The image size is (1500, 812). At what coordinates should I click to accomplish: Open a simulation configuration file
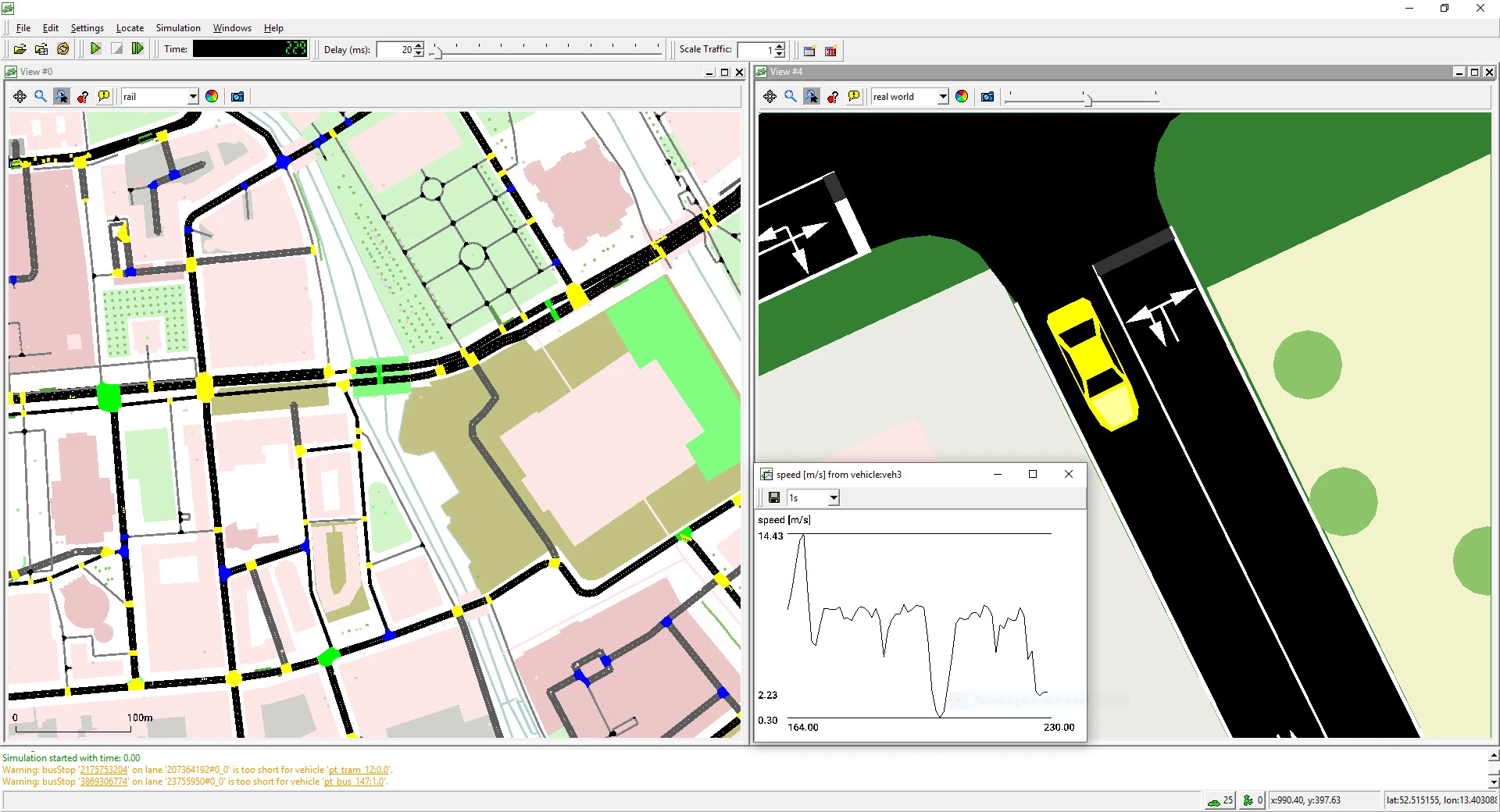click(20, 48)
